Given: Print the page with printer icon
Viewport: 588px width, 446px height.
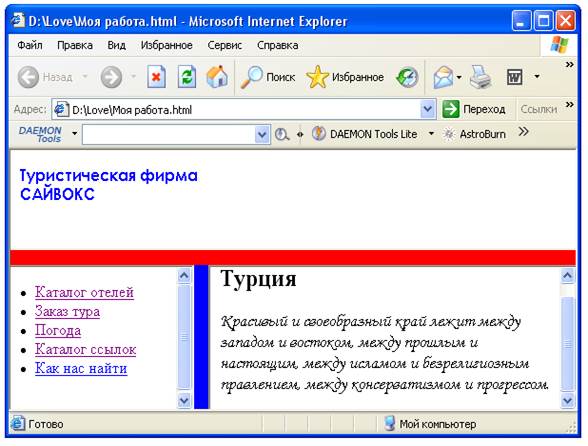Looking at the screenshot, I should point(480,77).
